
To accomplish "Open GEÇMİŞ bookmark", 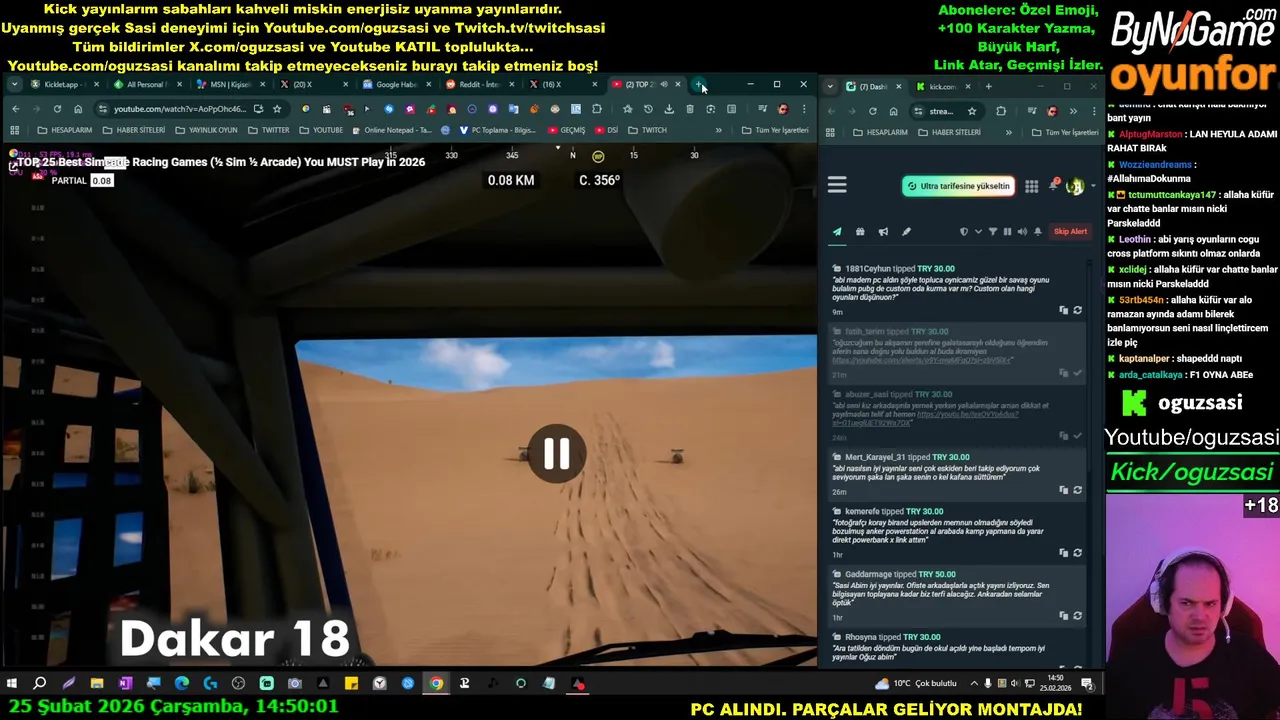I will coord(566,130).
